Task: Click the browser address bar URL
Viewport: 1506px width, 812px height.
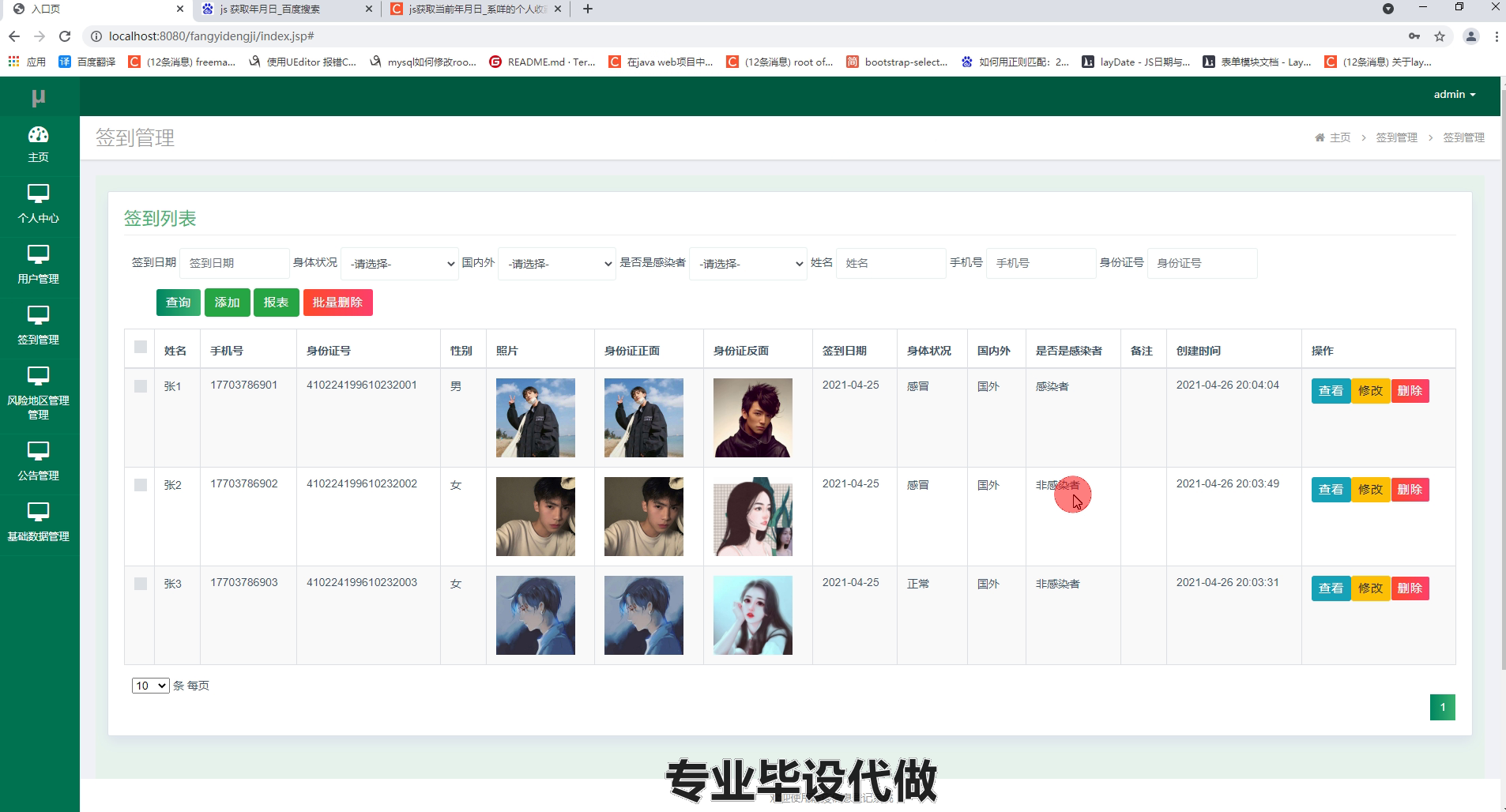Action: [212, 36]
